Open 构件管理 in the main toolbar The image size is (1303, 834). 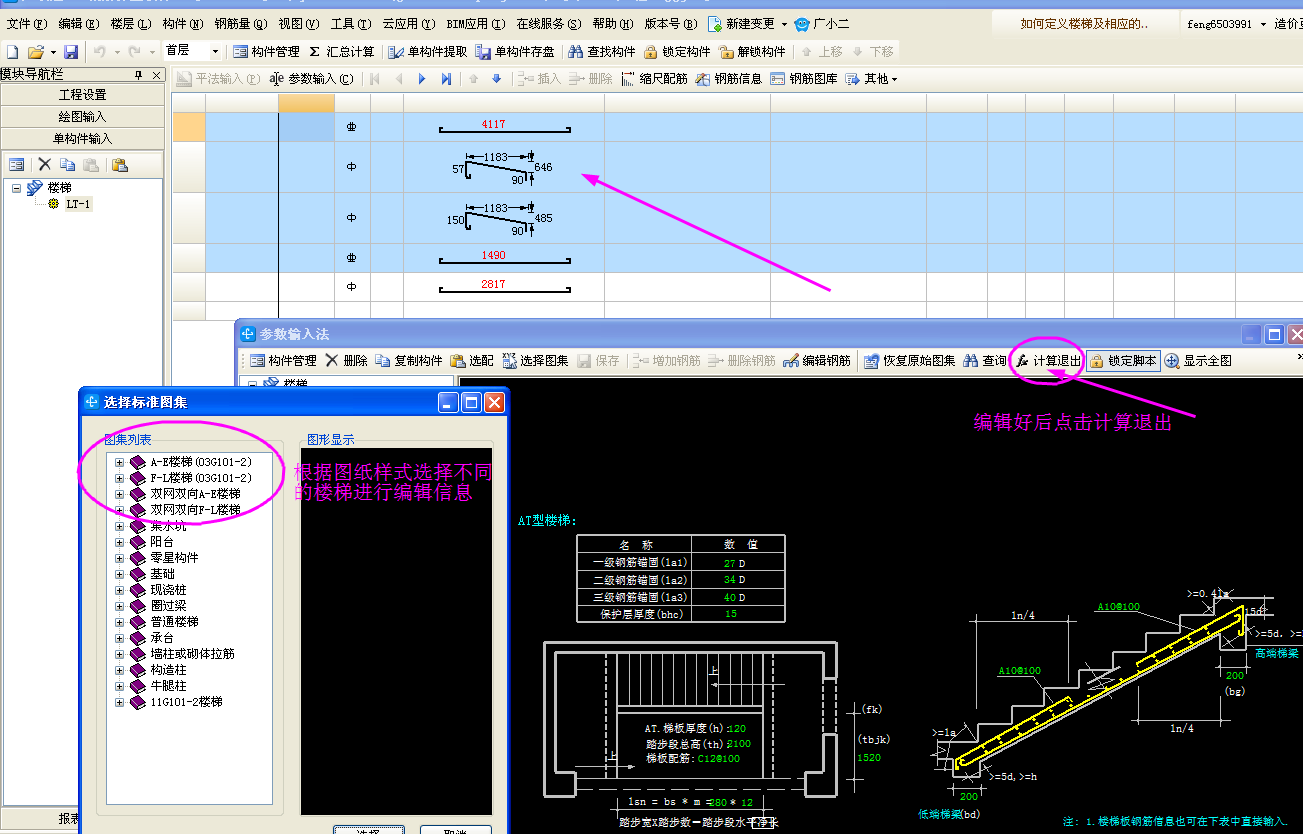[266, 51]
